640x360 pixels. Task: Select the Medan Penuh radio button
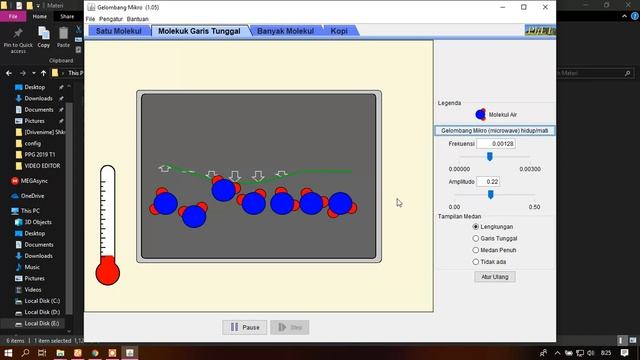pyautogui.click(x=476, y=250)
